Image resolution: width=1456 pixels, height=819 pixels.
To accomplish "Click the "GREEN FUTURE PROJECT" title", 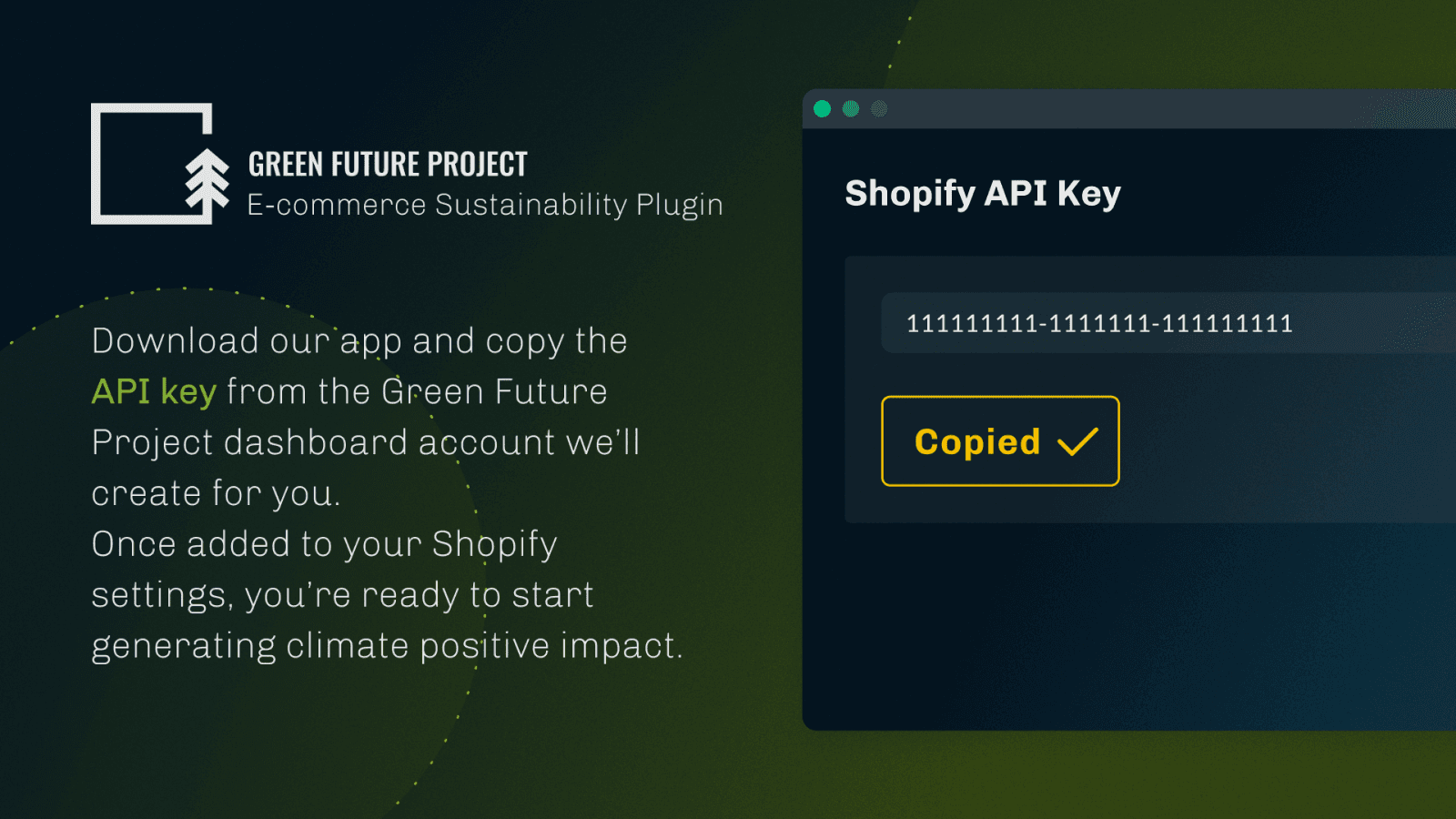I will [388, 165].
